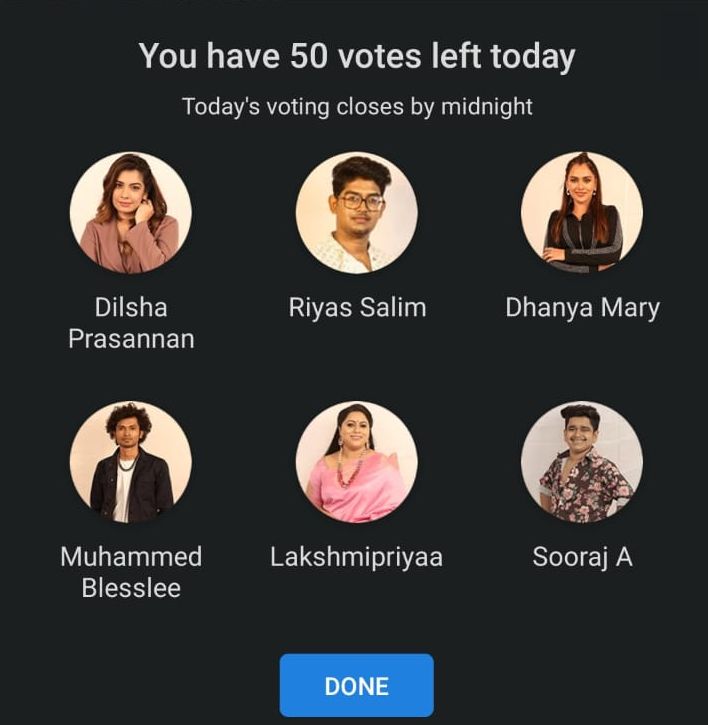Choose the contestant wearing glasses

click(x=357, y=213)
